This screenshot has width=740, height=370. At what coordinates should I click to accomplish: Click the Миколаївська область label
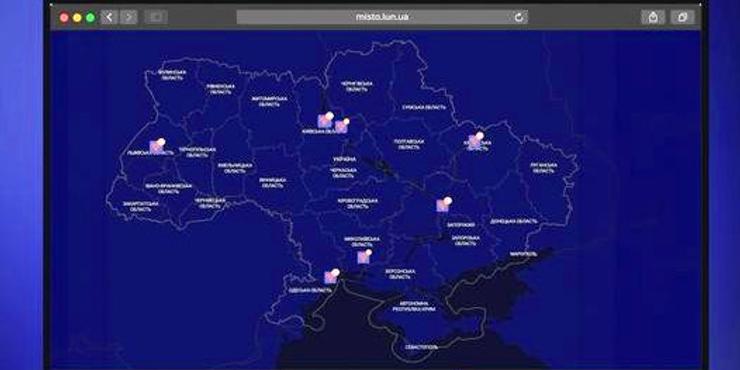[362, 242]
